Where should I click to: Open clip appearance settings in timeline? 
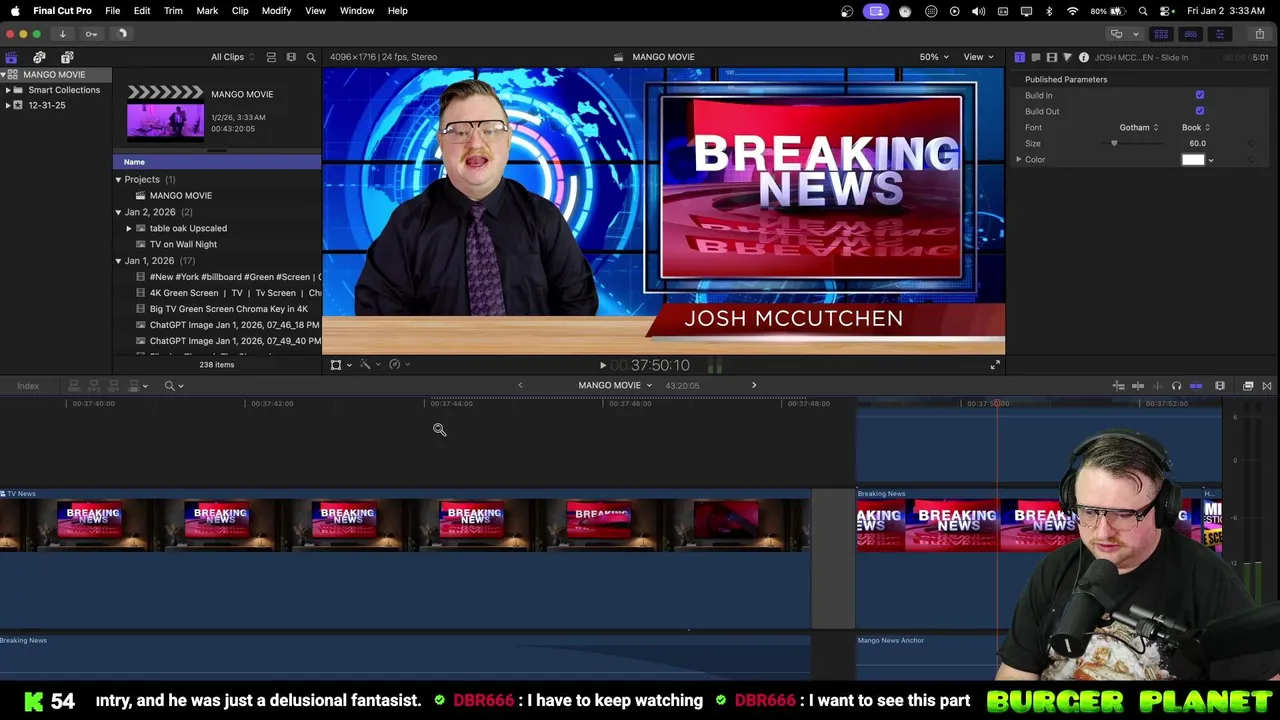tap(1220, 386)
